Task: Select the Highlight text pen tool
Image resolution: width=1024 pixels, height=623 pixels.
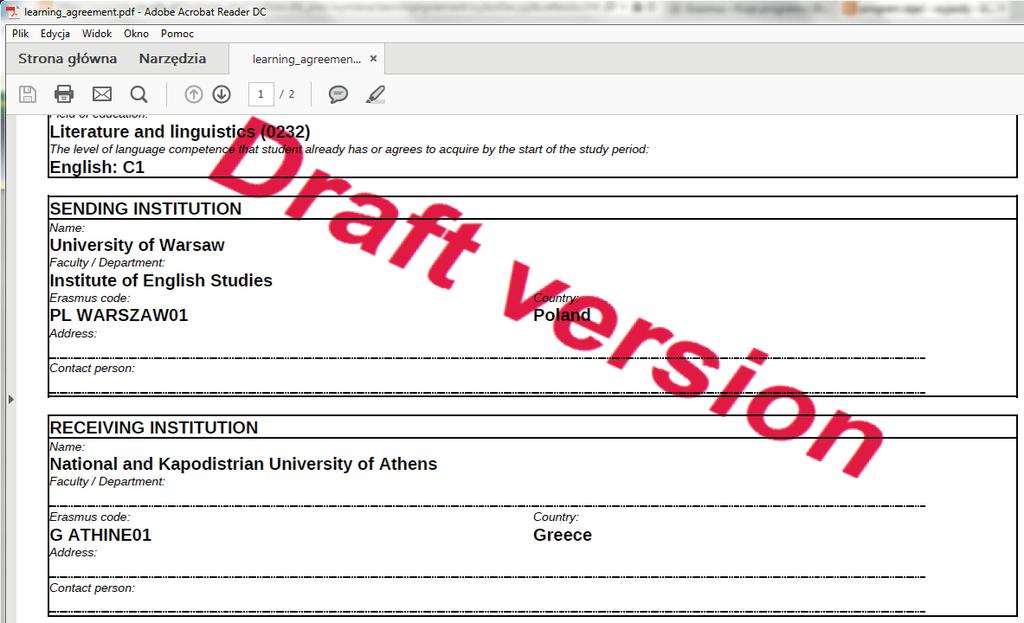Action: [x=376, y=94]
